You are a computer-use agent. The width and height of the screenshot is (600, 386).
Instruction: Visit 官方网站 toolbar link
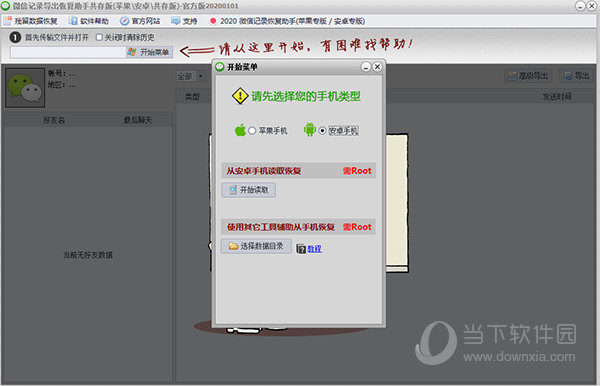[x=140, y=21]
